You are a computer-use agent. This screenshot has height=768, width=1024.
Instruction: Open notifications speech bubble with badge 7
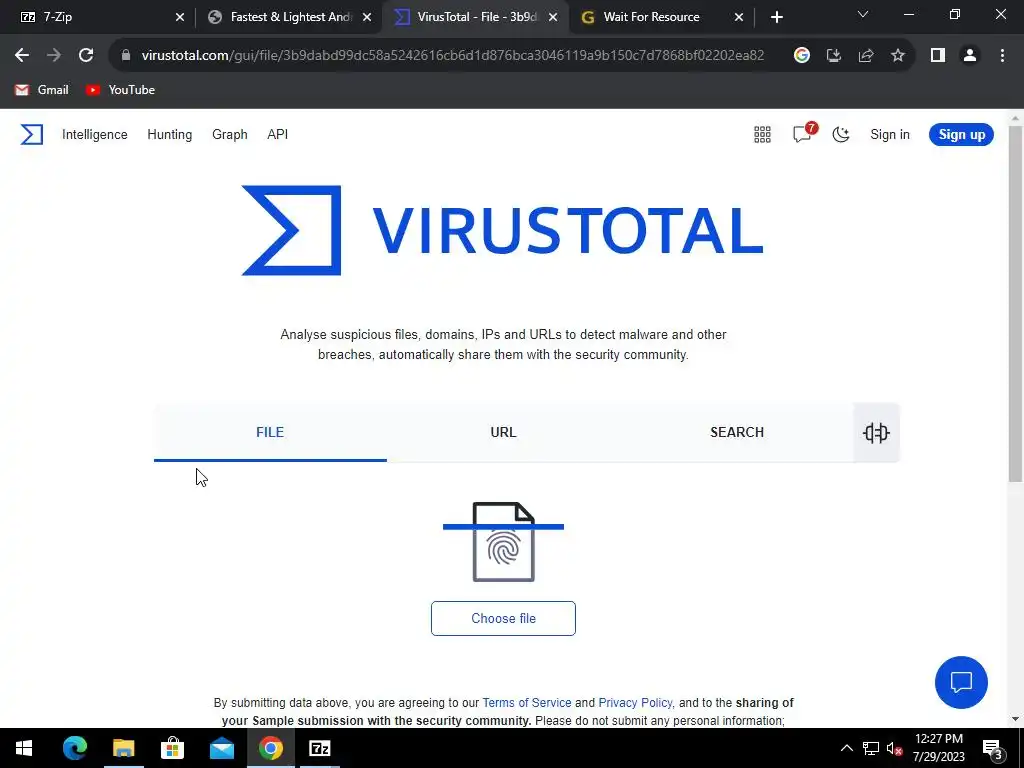pos(803,133)
